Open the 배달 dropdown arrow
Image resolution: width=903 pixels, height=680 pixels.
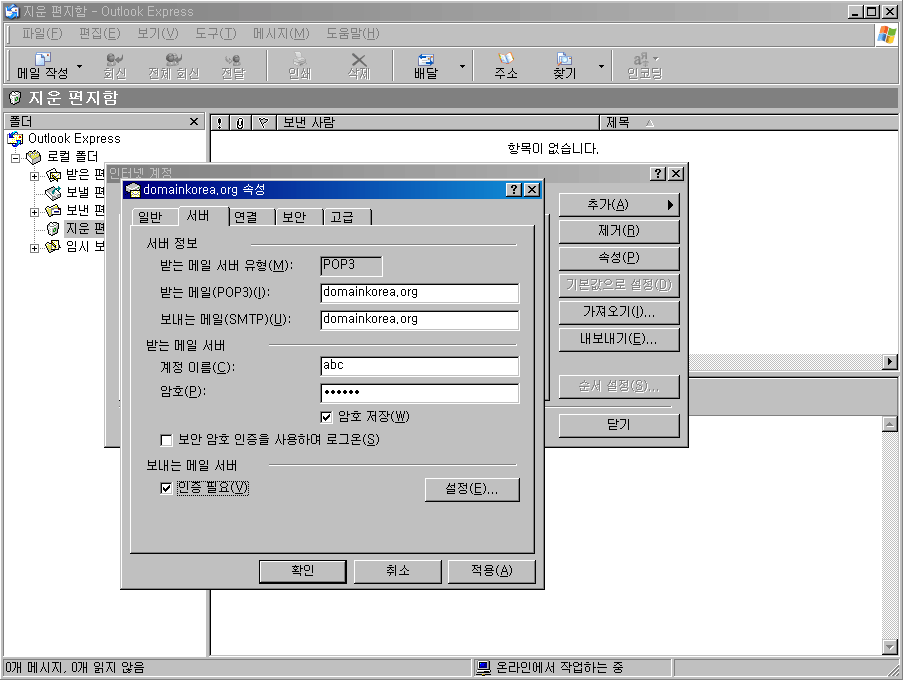[462, 66]
